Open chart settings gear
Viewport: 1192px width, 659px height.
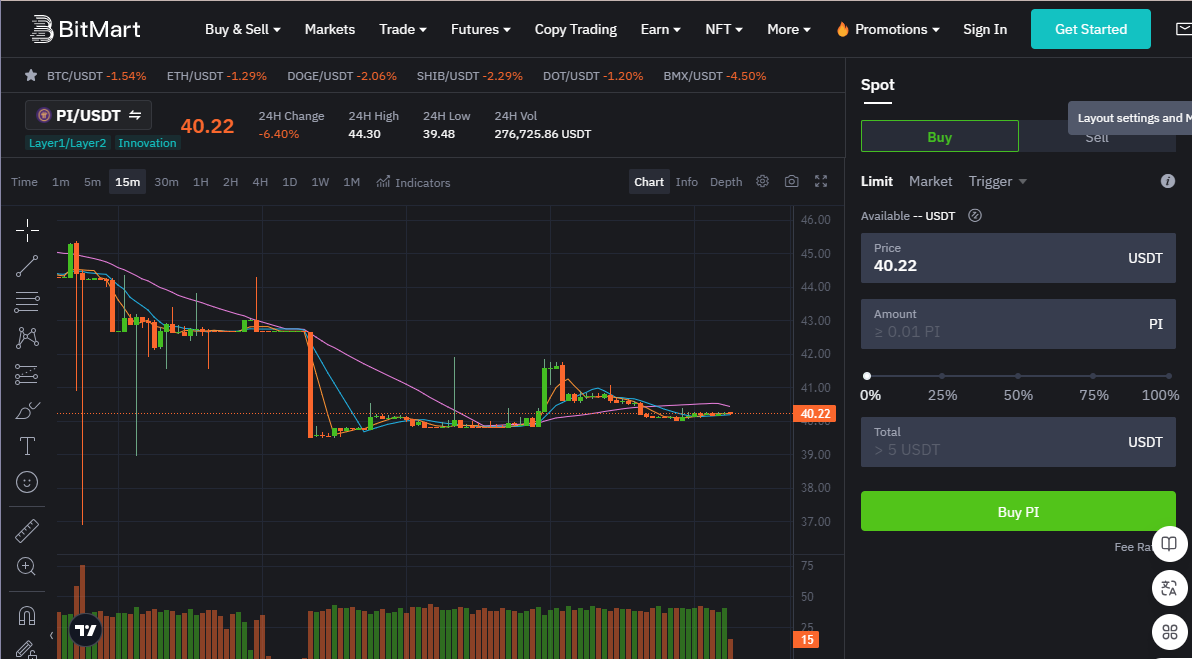(x=762, y=182)
